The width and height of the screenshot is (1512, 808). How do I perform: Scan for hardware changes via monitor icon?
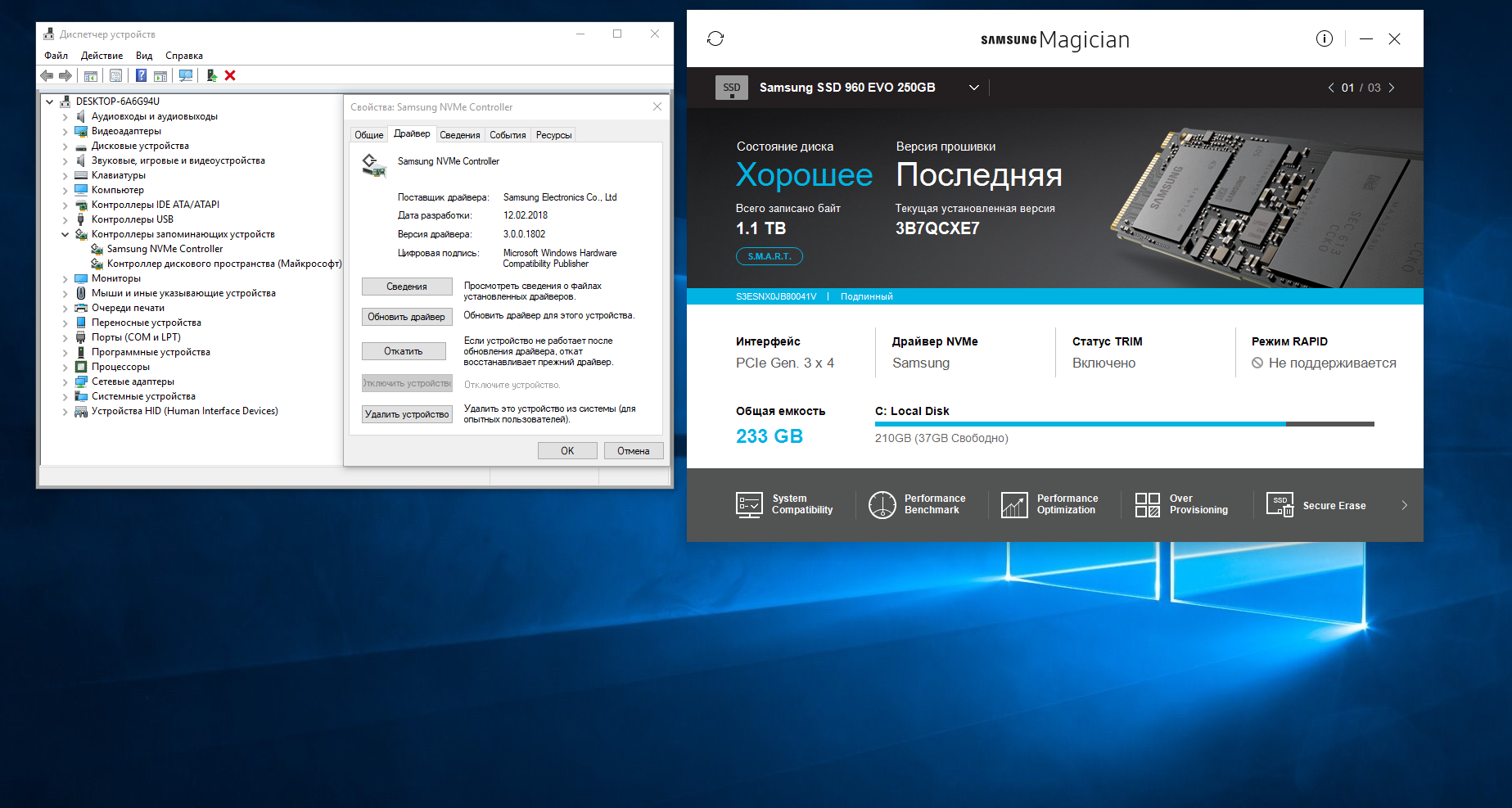point(186,75)
